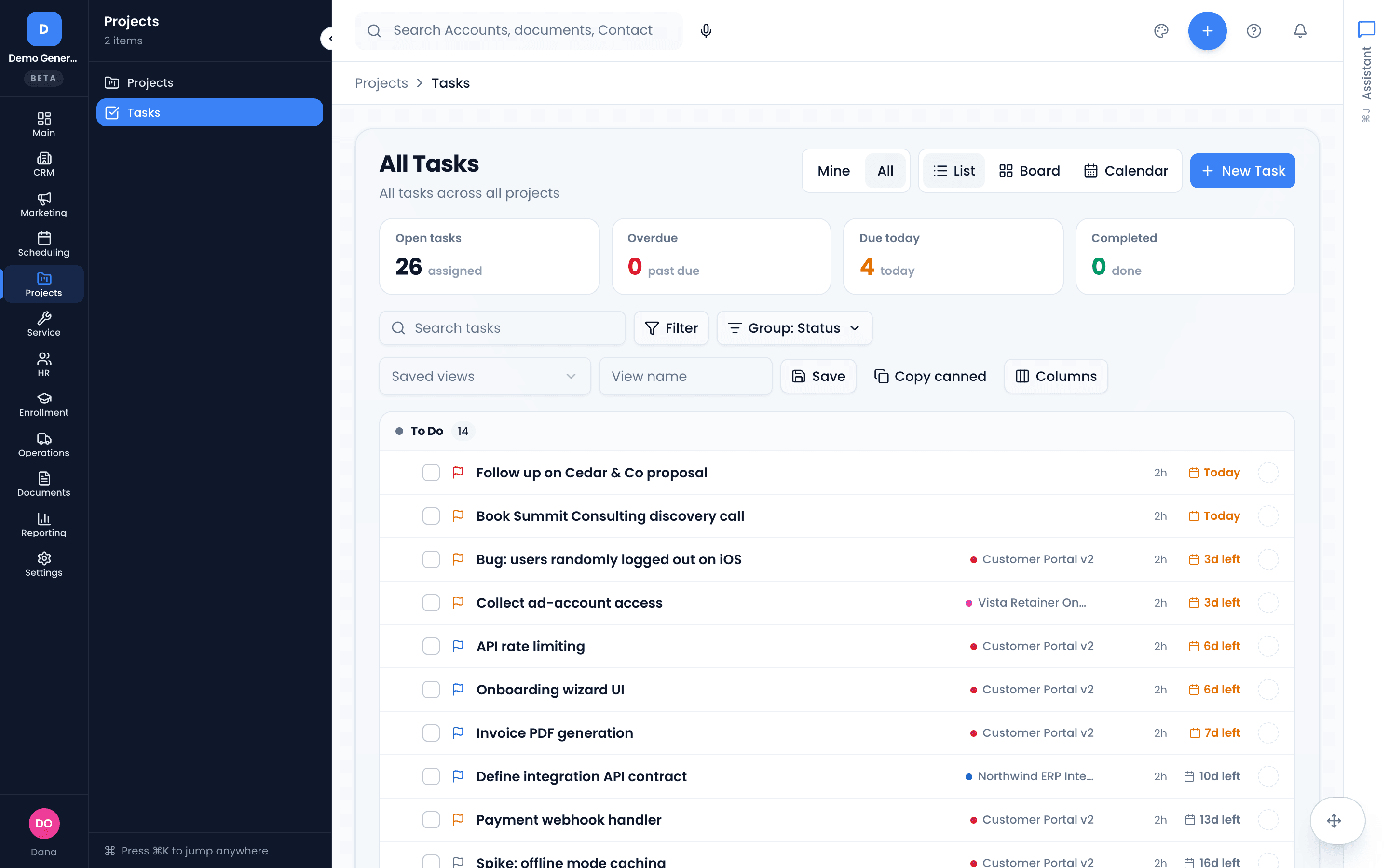Open the Enrollment module
This screenshot has height=868, width=1389.
(43, 404)
